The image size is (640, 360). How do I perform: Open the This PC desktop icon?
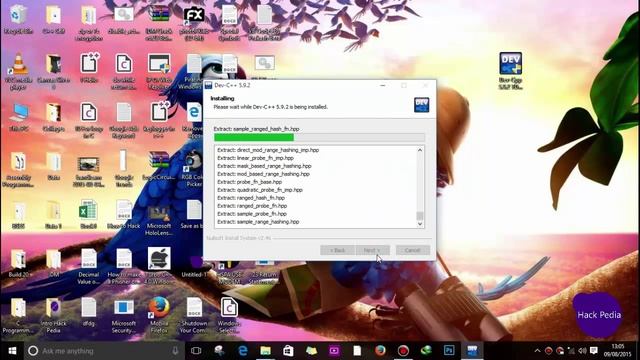tap(18, 118)
